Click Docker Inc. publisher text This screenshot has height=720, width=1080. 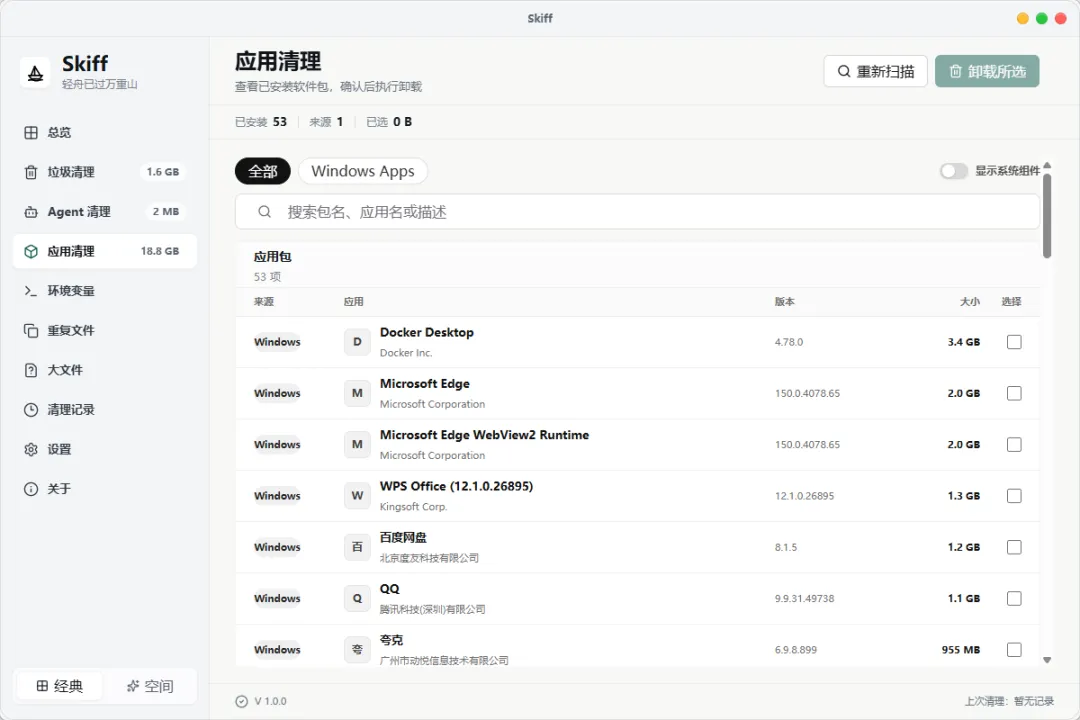click(406, 353)
